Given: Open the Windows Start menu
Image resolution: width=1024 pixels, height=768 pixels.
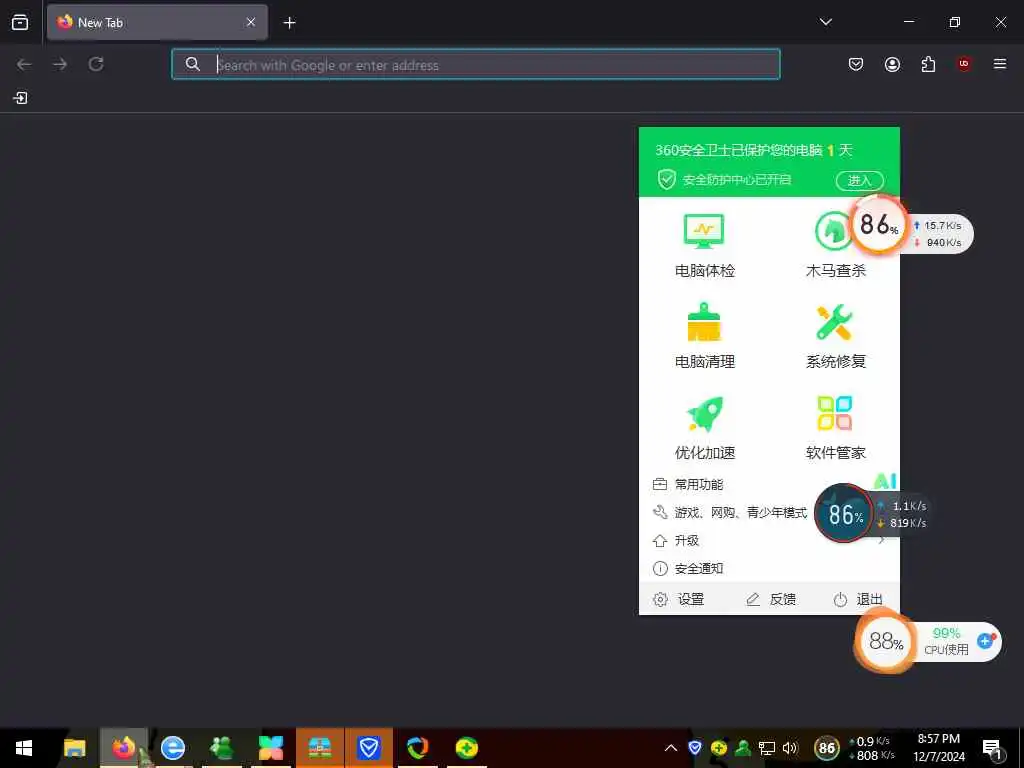Looking at the screenshot, I should (24, 748).
